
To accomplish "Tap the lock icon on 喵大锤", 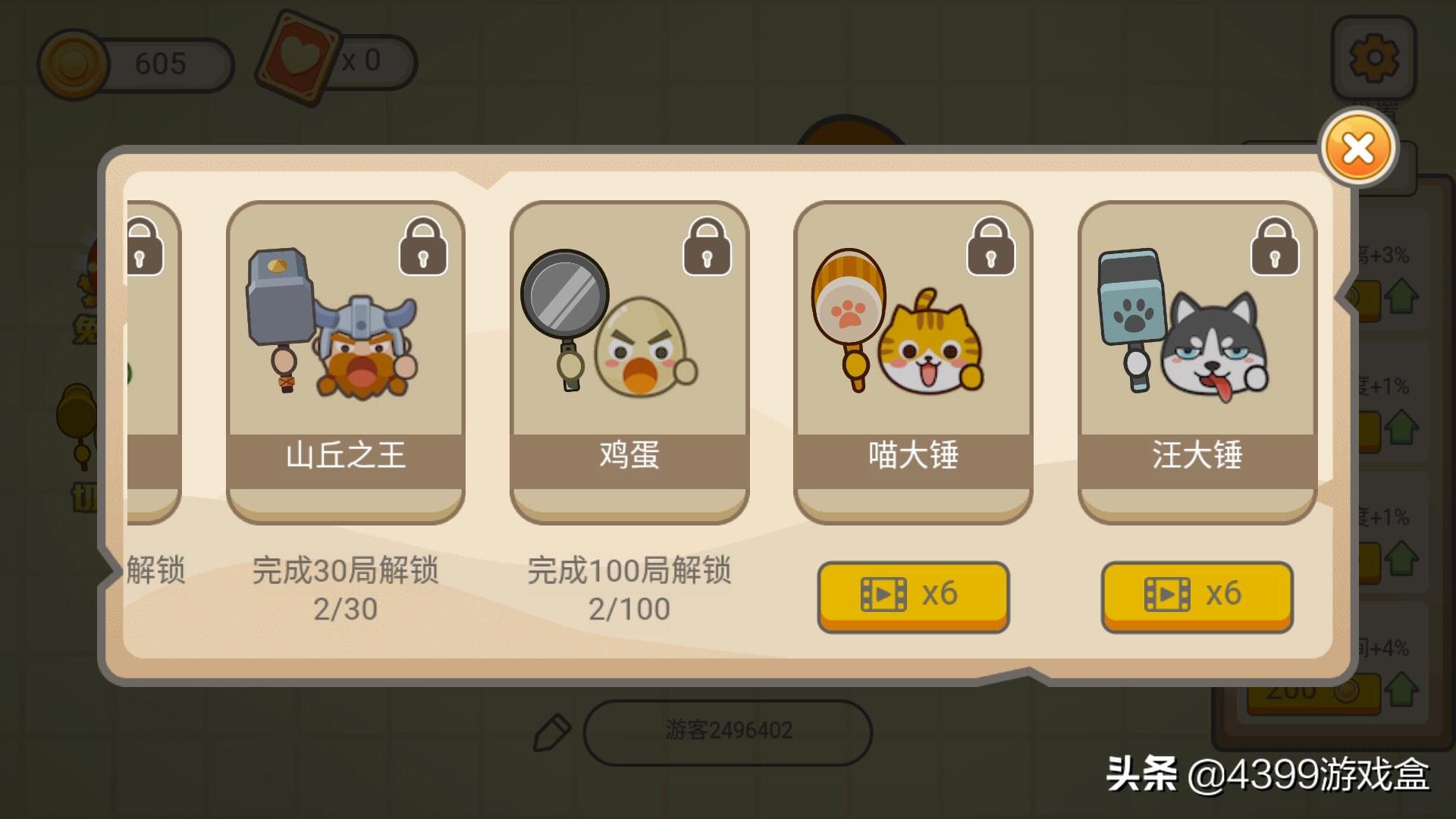I will 990,246.
